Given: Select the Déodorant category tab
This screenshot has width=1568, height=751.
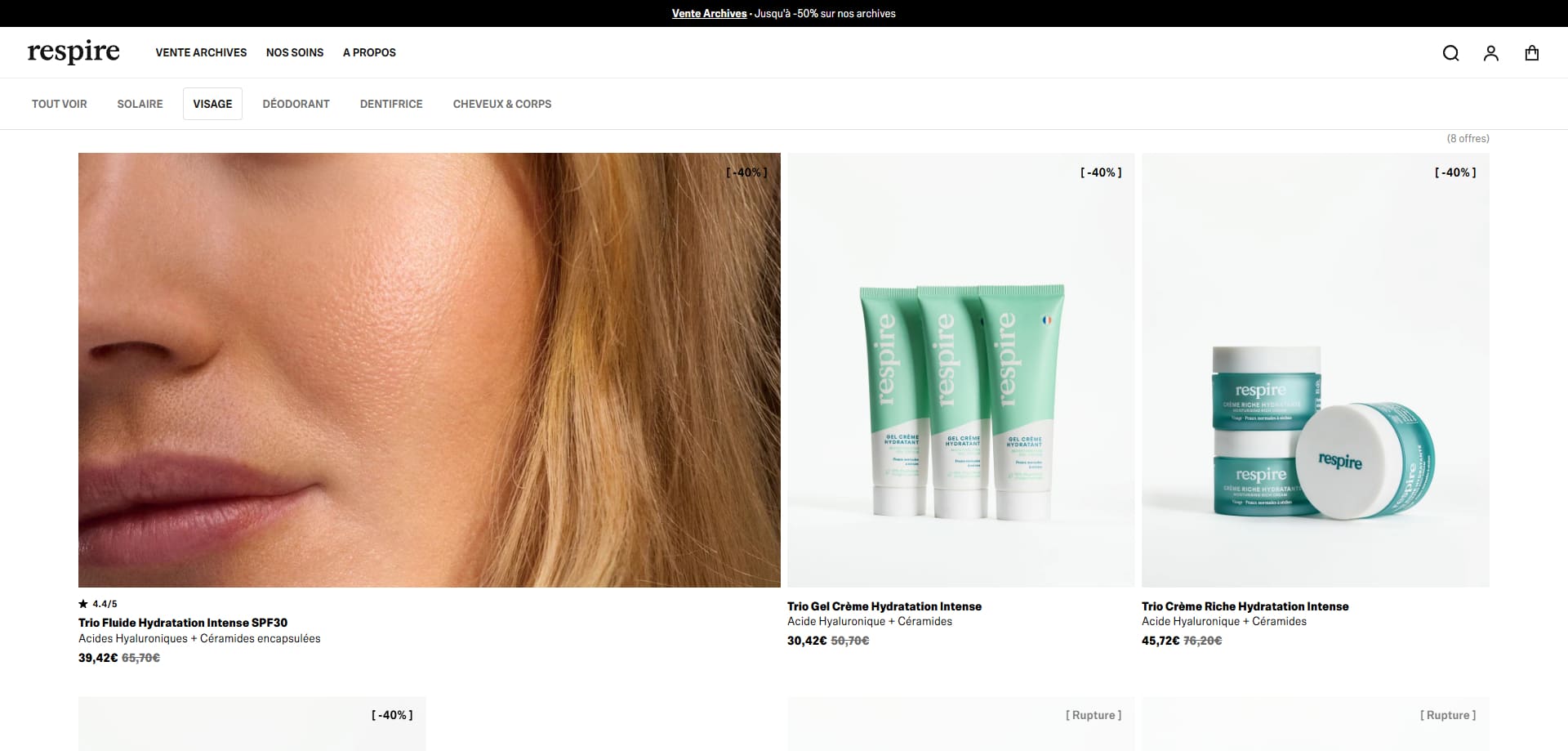Looking at the screenshot, I should (x=296, y=104).
